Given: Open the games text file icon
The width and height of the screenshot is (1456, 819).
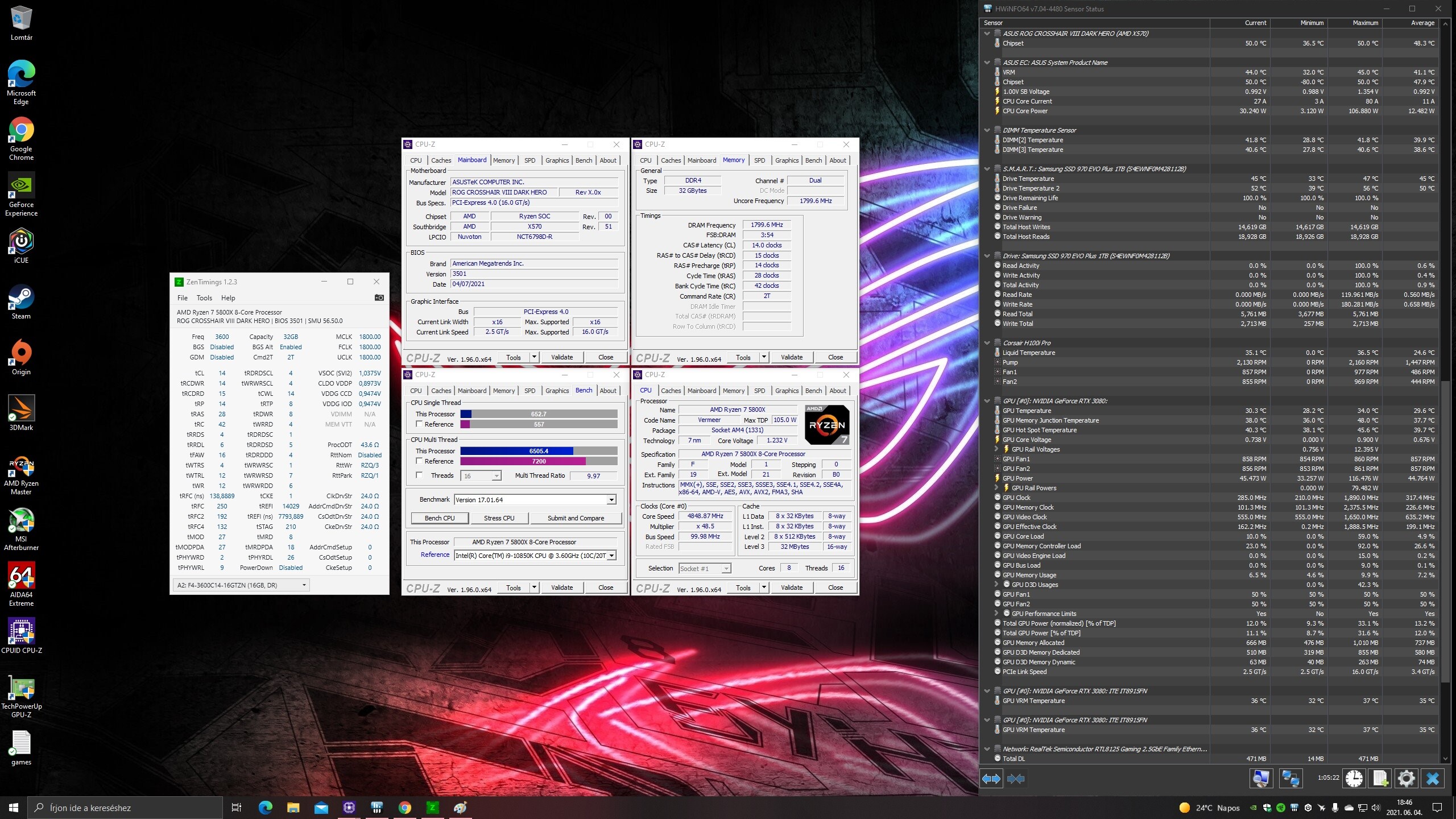Looking at the screenshot, I should (x=21, y=747).
